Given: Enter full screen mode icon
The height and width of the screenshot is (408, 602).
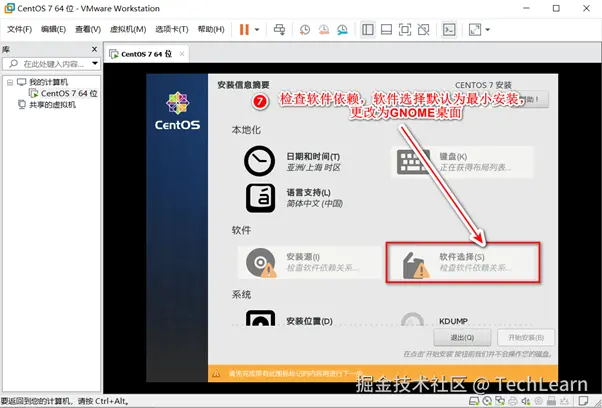Looking at the screenshot, I should coord(405,30).
